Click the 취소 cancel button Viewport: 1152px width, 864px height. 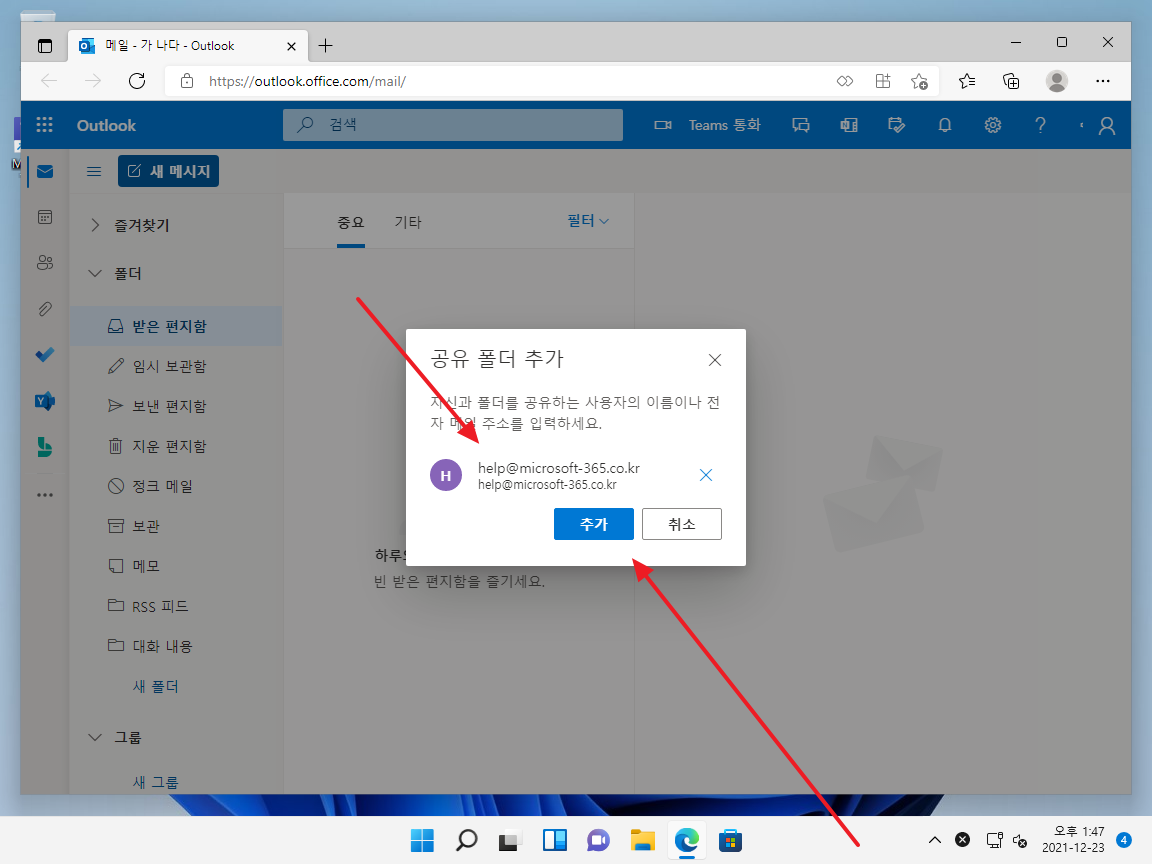682,524
